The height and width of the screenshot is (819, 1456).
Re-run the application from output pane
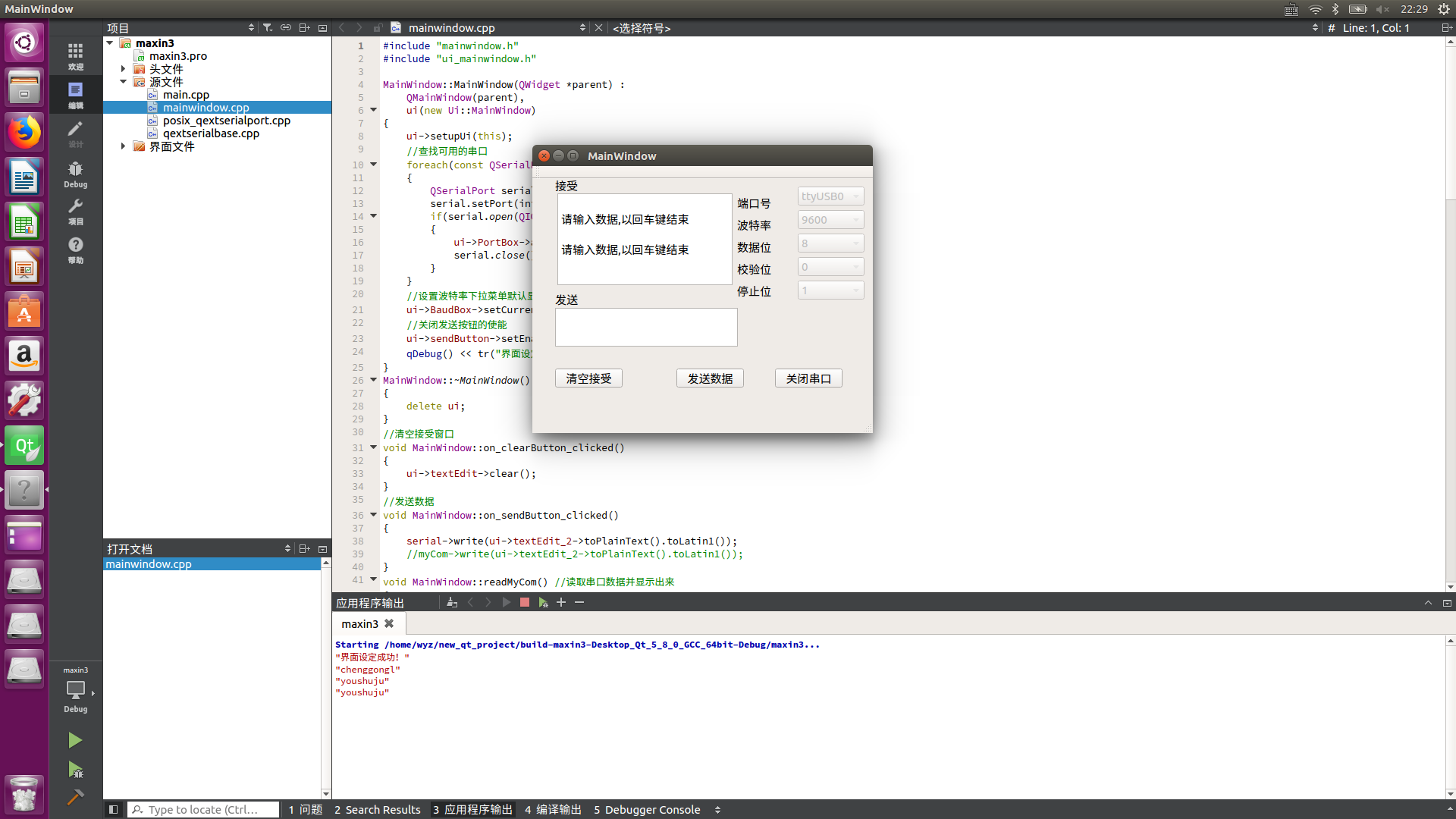507,602
